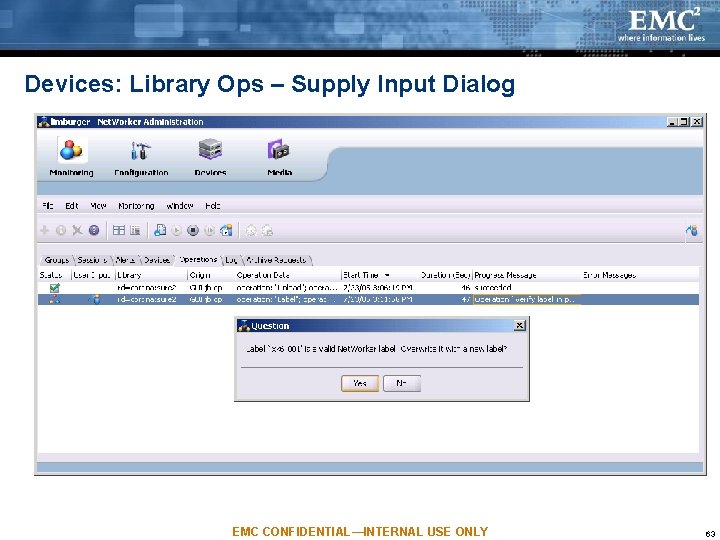Click the Duration (Sec) column header
Screen dimensions: 720x540
pos(445,275)
